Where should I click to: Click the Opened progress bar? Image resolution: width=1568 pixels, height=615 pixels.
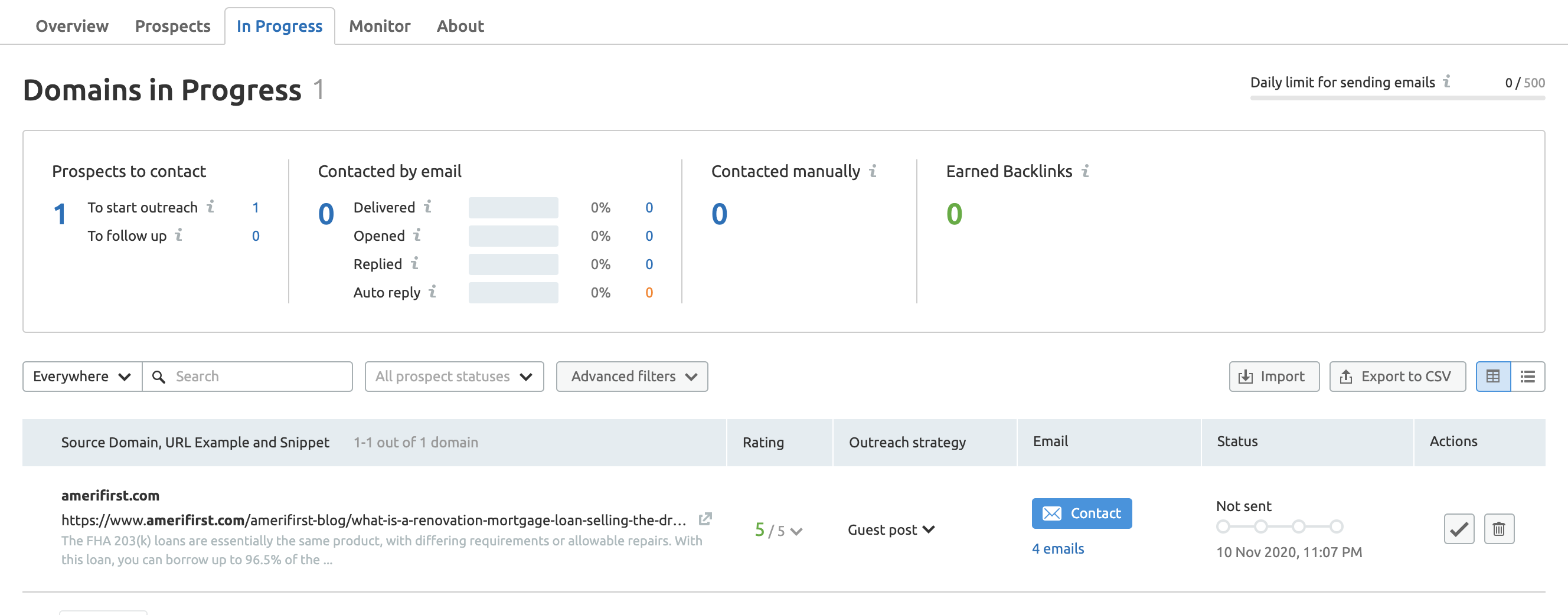(x=513, y=235)
